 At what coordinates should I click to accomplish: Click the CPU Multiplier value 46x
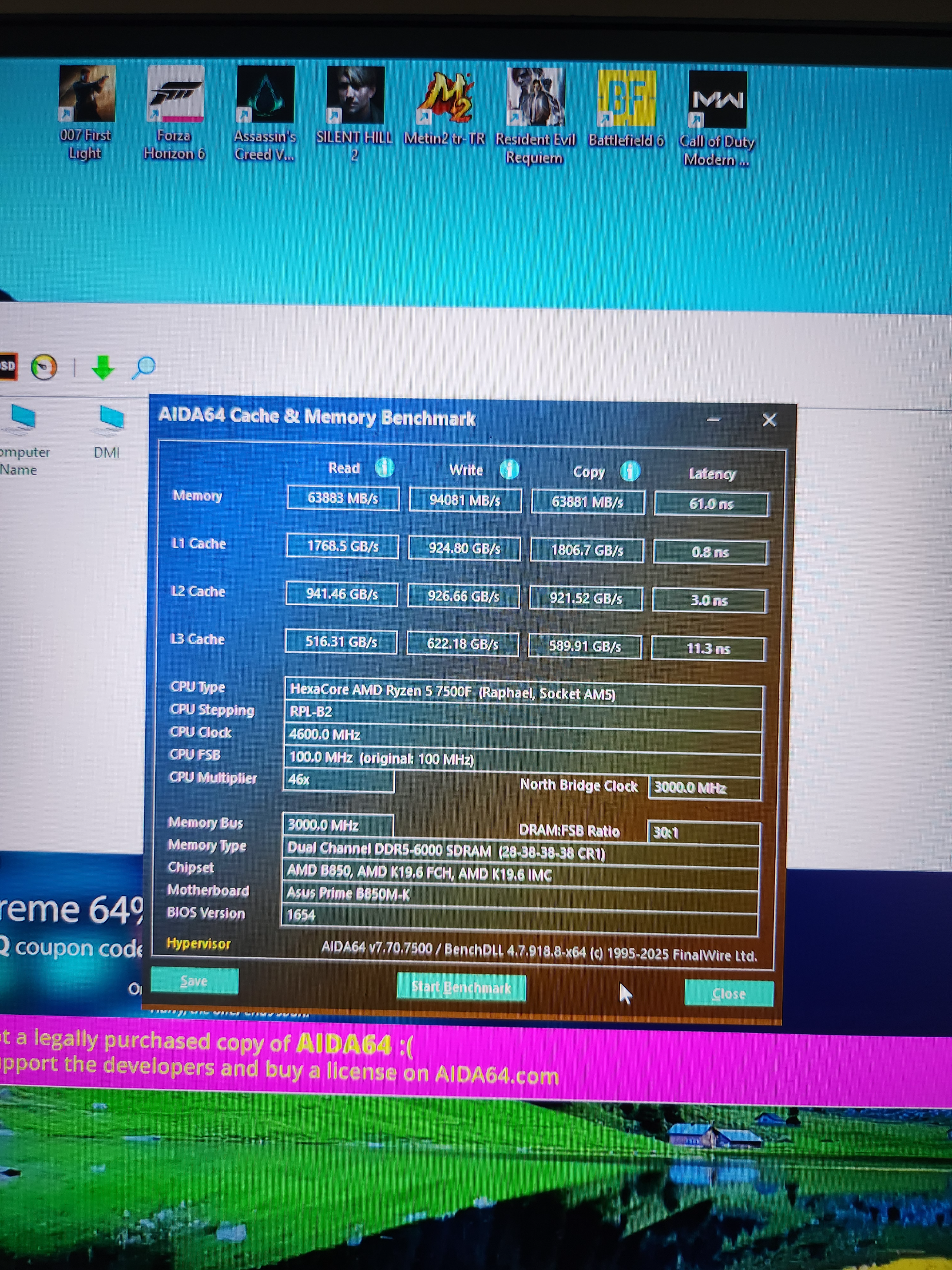tap(338, 780)
